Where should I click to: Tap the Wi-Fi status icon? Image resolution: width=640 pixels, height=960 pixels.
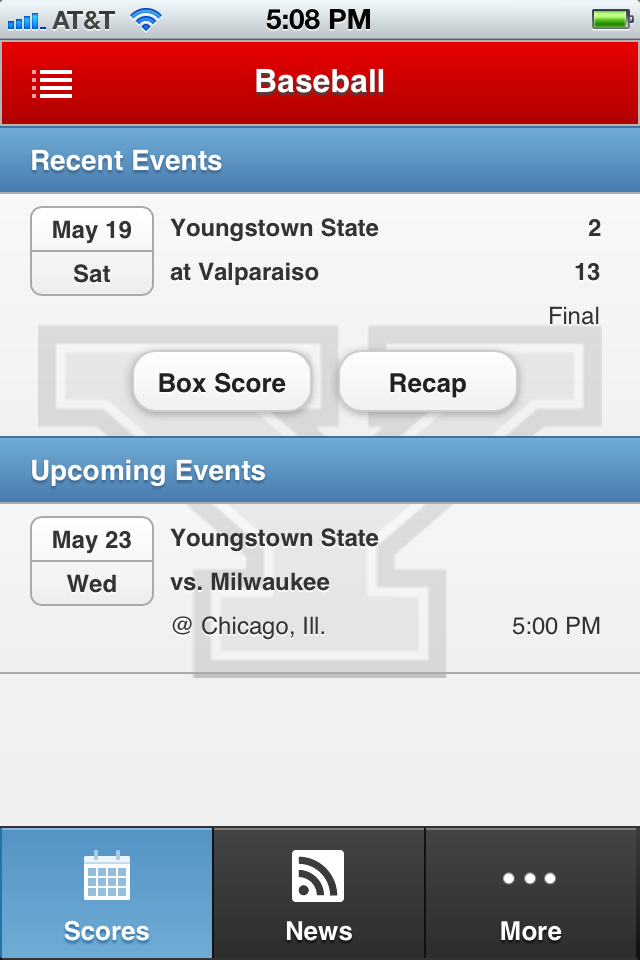[146, 19]
